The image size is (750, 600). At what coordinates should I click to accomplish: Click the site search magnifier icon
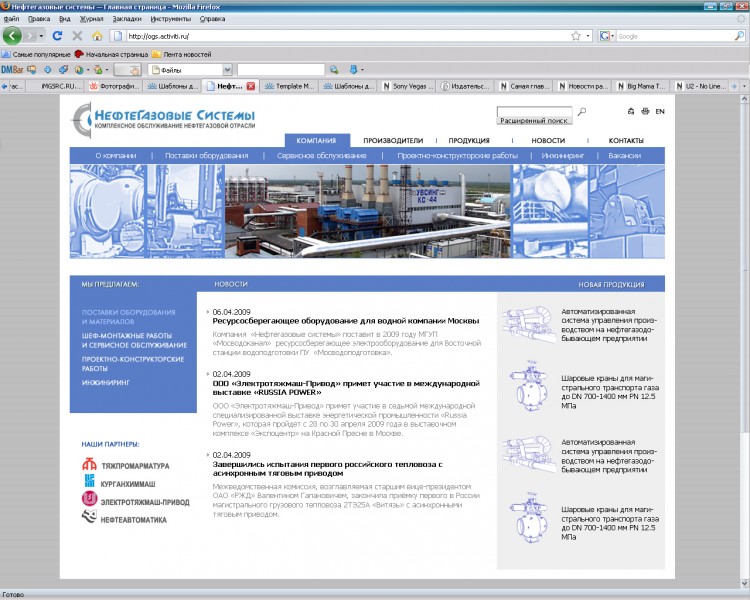pos(582,112)
